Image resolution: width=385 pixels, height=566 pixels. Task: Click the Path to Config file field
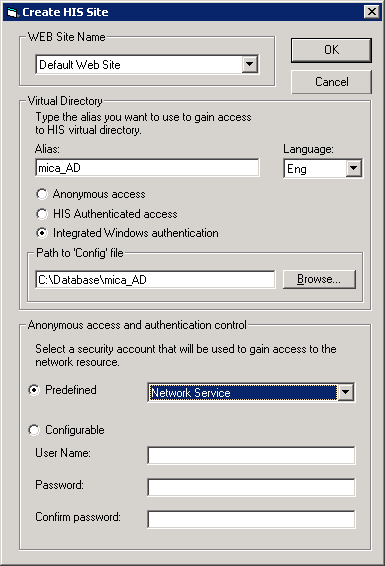[155, 280]
